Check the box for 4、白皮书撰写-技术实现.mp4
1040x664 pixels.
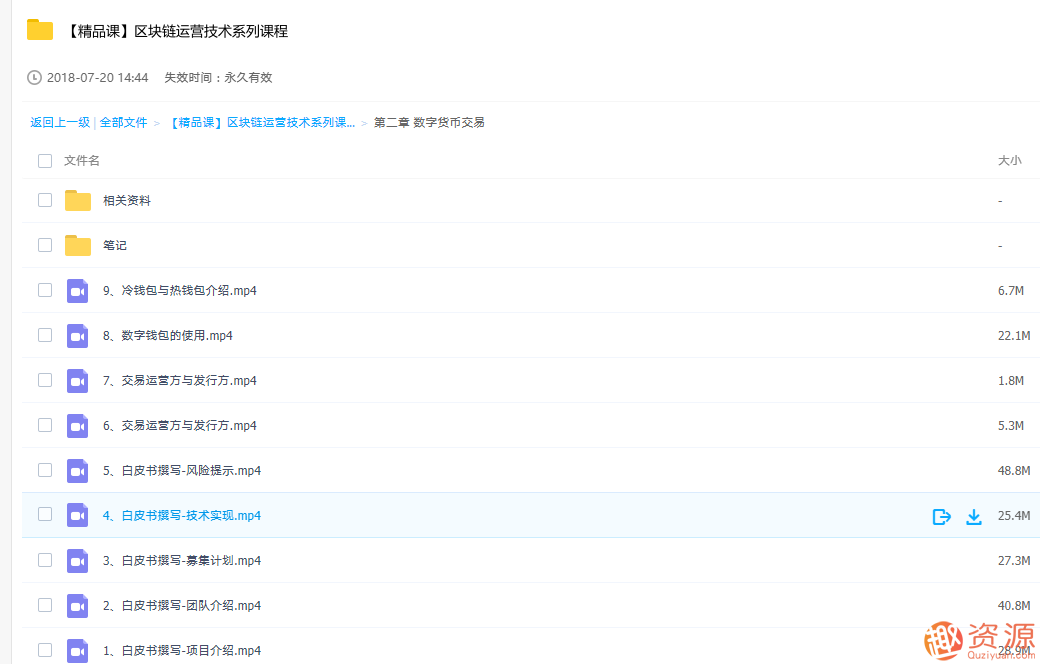click(x=45, y=514)
